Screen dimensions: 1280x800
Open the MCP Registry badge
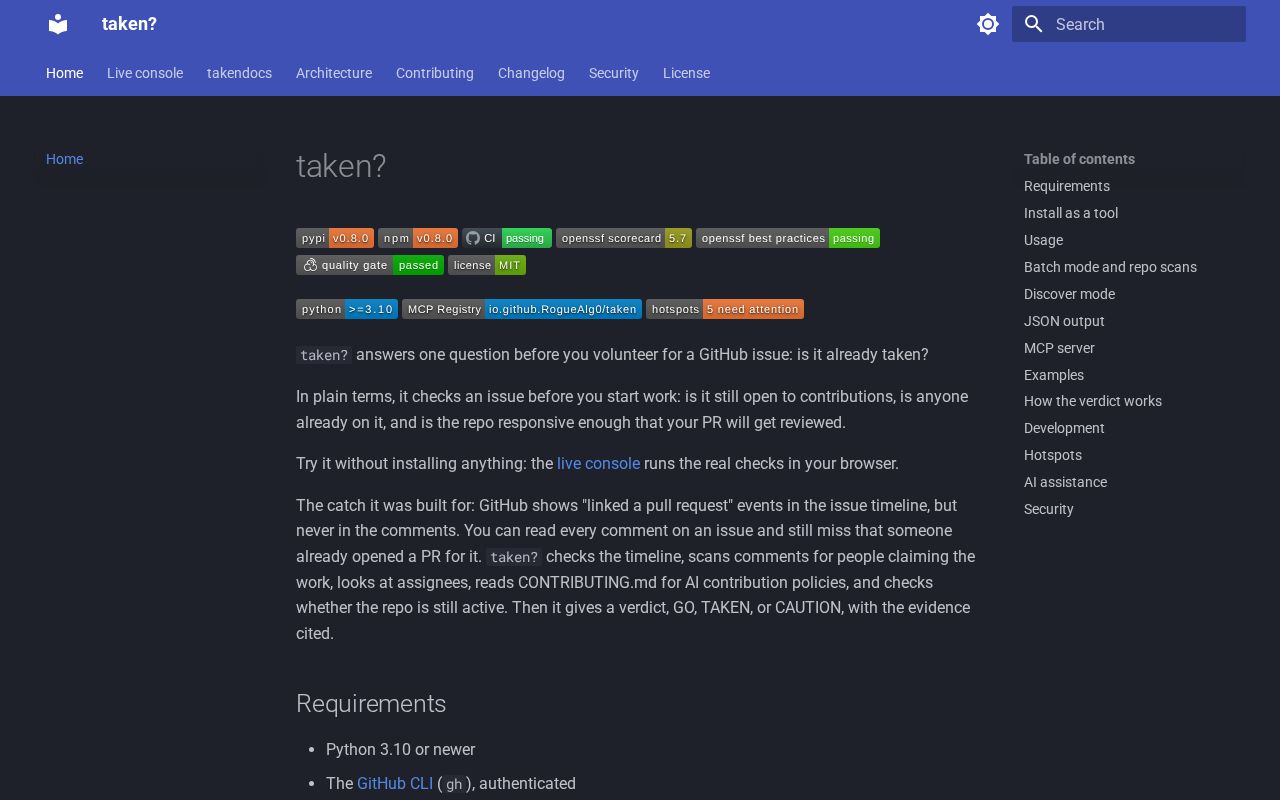[x=522, y=309]
